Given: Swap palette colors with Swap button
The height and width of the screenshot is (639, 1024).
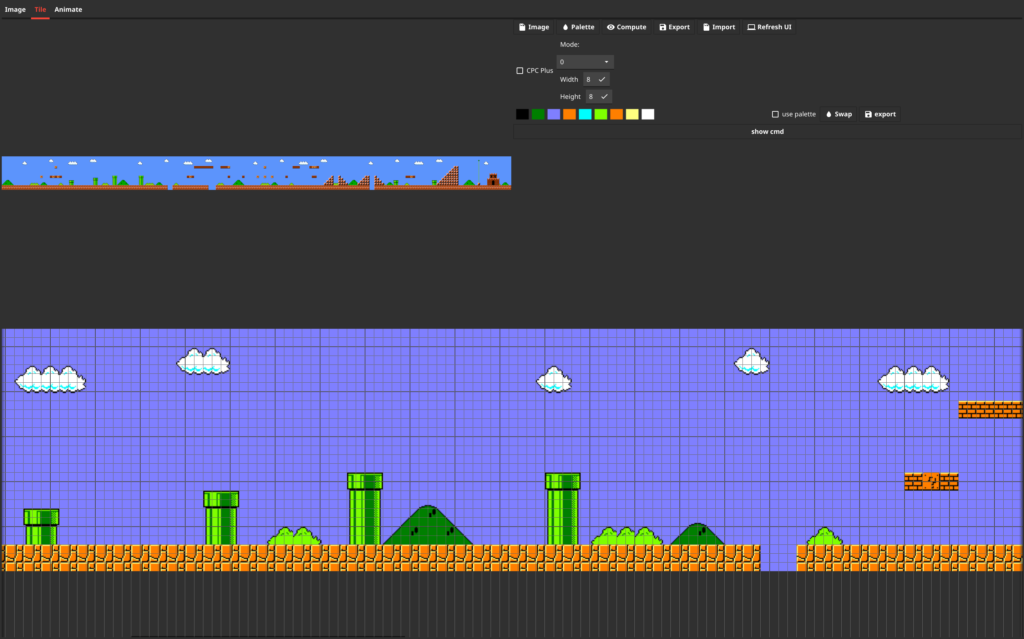Looking at the screenshot, I should click(x=839, y=114).
